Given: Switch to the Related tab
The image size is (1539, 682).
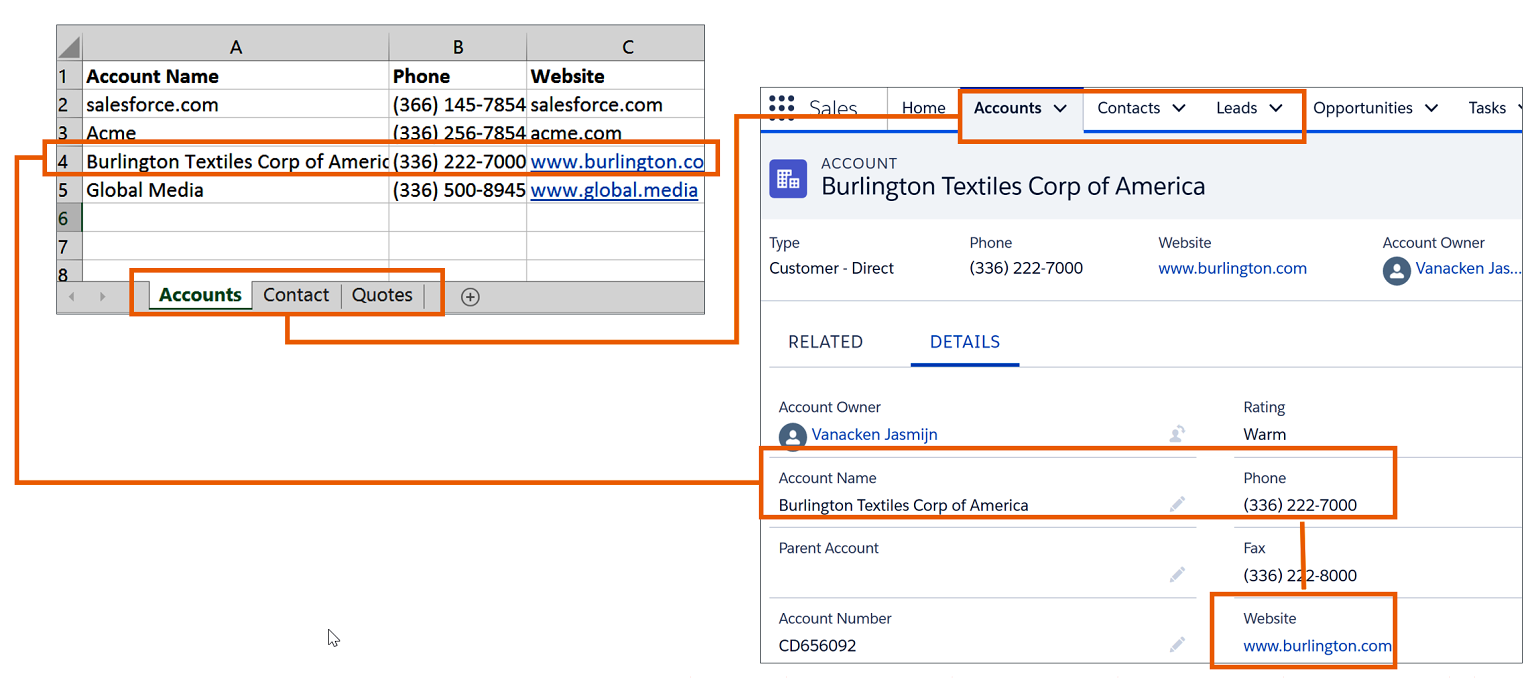Looking at the screenshot, I should point(825,342).
